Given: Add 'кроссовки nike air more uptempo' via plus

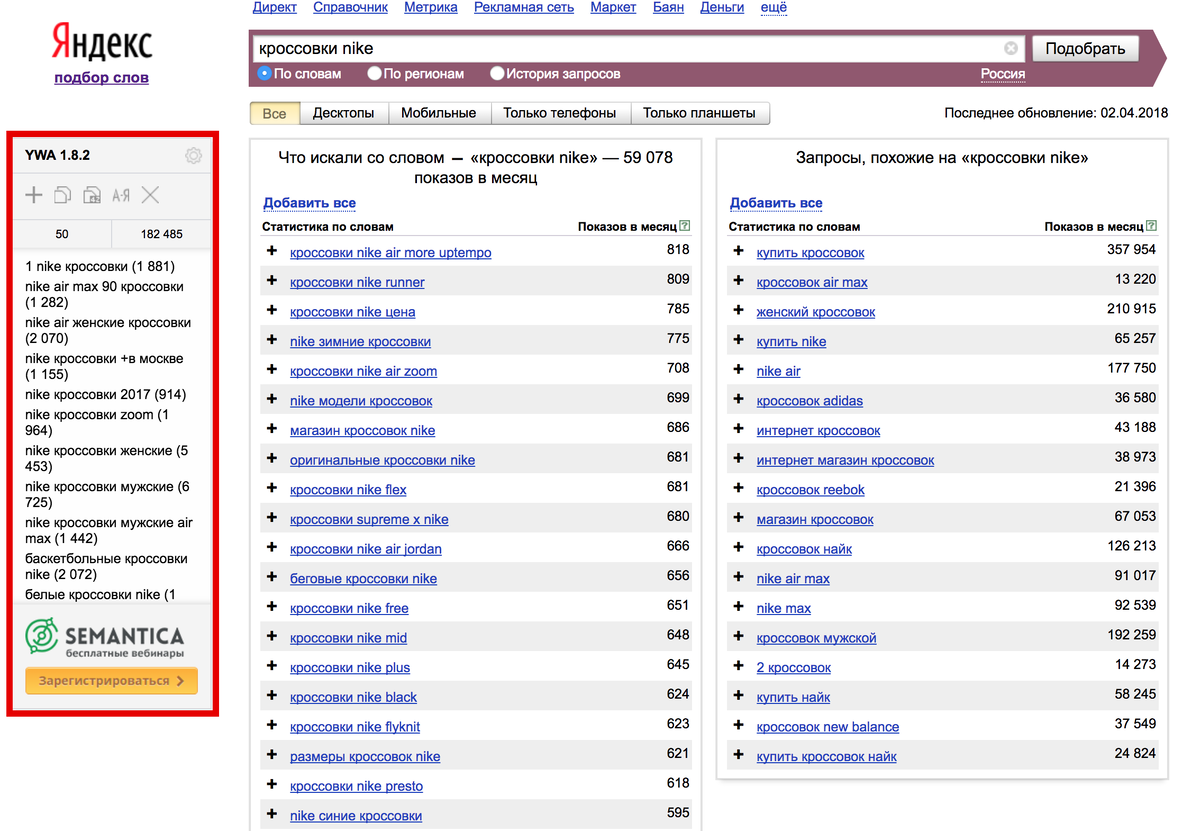Looking at the screenshot, I should pyautogui.click(x=271, y=251).
